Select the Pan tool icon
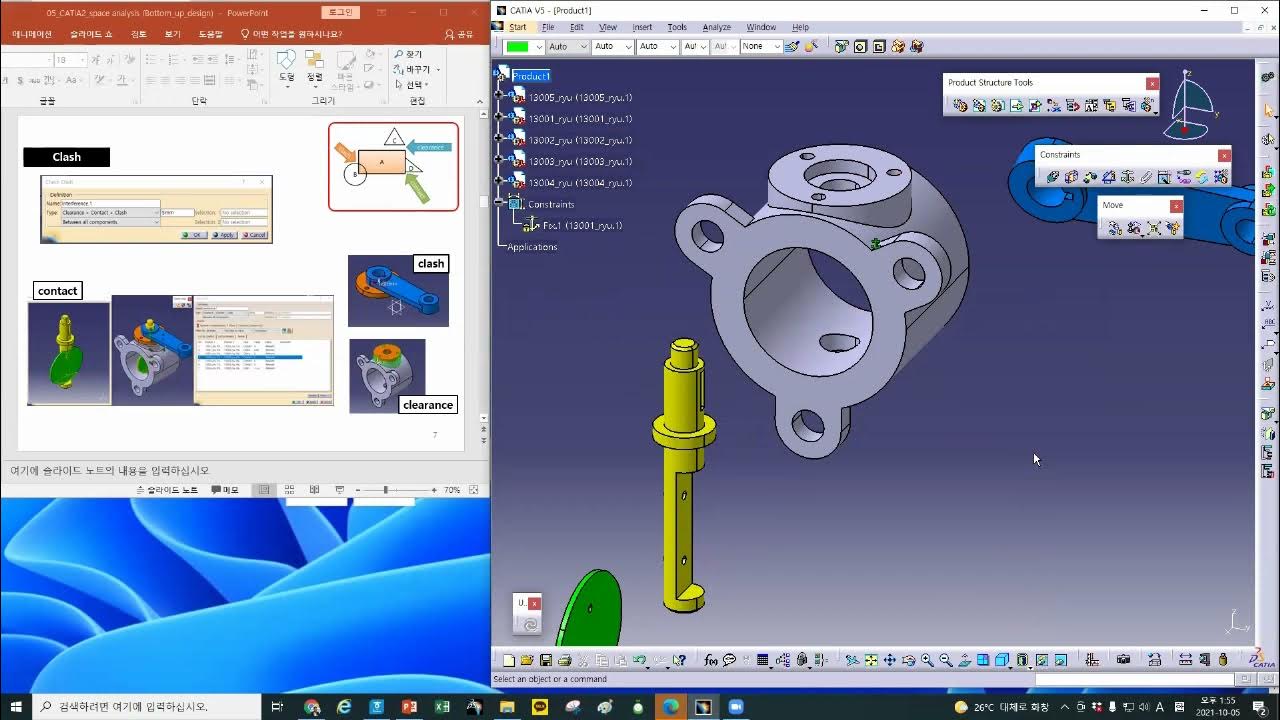 pyautogui.click(x=889, y=660)
